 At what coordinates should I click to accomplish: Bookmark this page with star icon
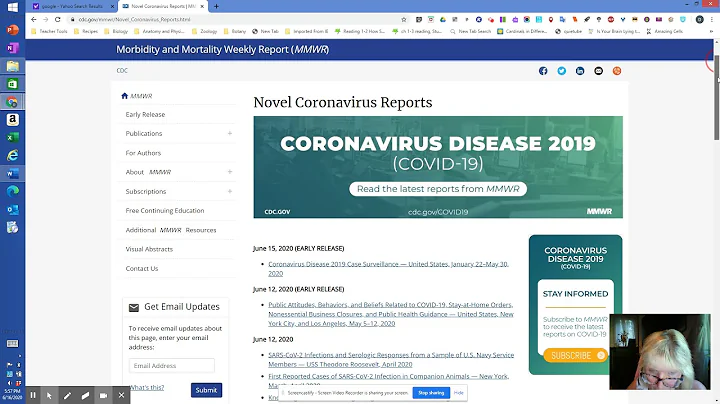[404, 19]
